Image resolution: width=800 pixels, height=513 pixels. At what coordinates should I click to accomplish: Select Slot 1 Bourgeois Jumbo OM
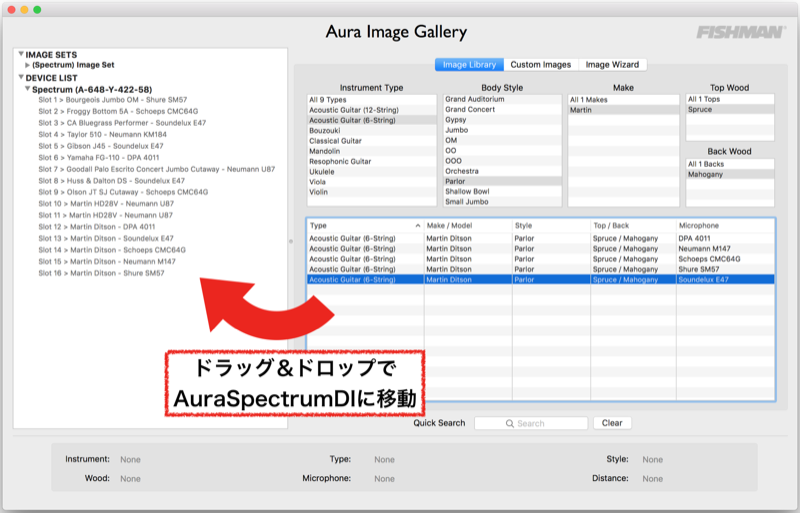112,100
